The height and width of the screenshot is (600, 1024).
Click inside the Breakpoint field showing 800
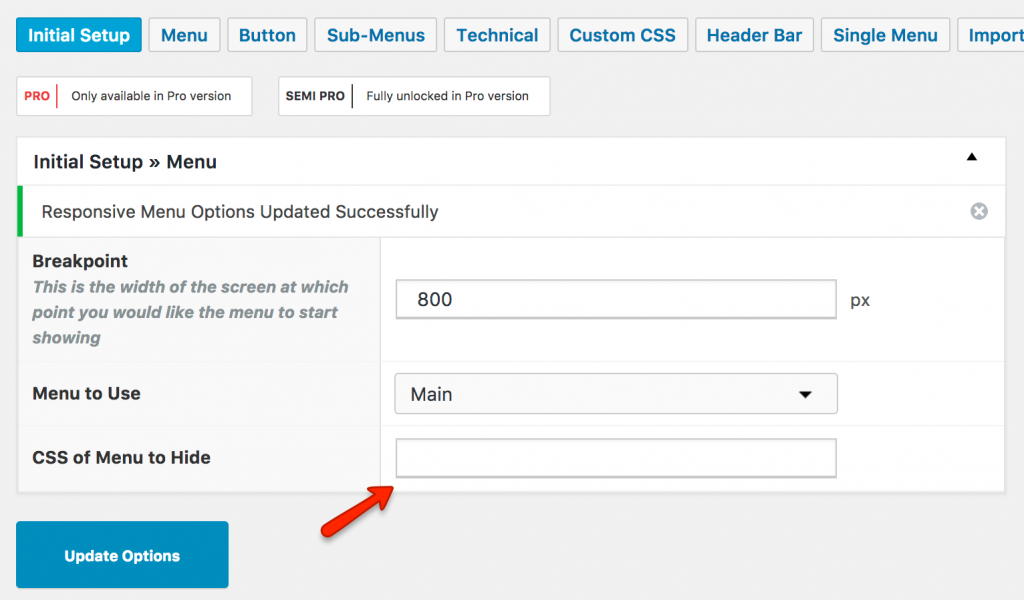click(x=615, y=298)
